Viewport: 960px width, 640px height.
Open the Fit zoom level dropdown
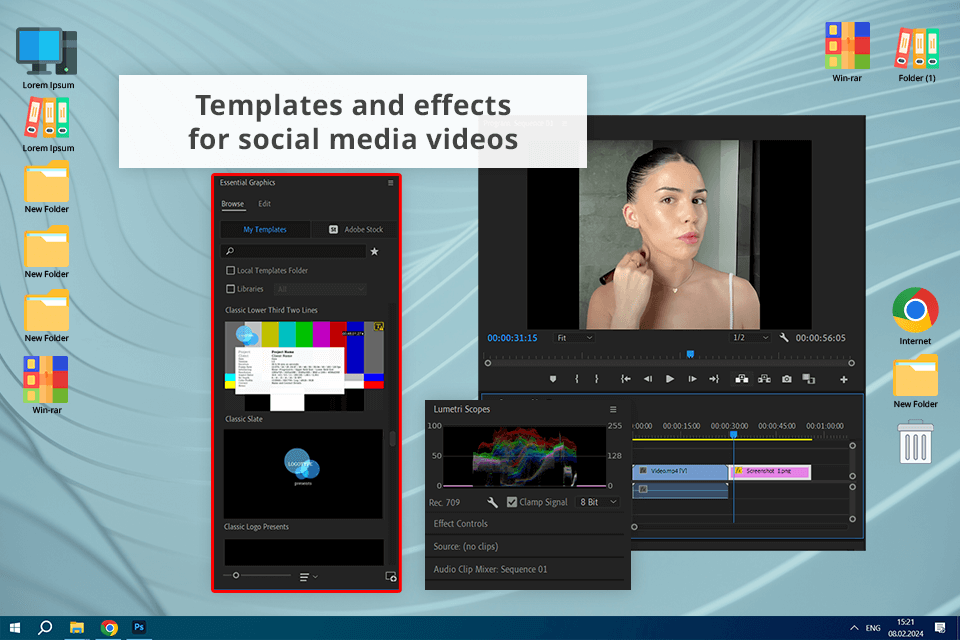click(574, 337)
